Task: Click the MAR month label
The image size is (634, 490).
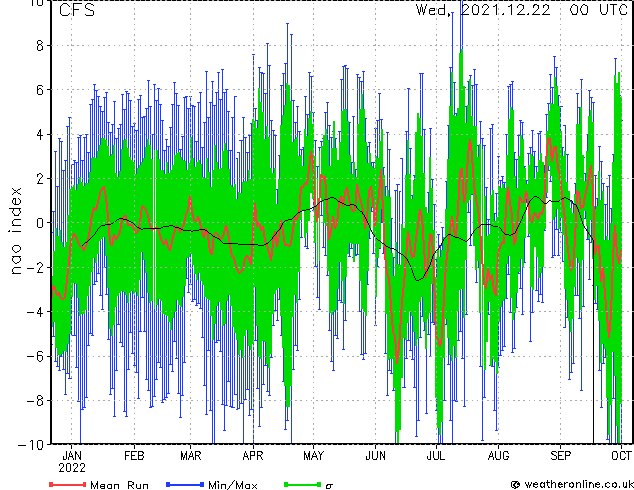Action: pyautogui.click(x=190, y=456)
